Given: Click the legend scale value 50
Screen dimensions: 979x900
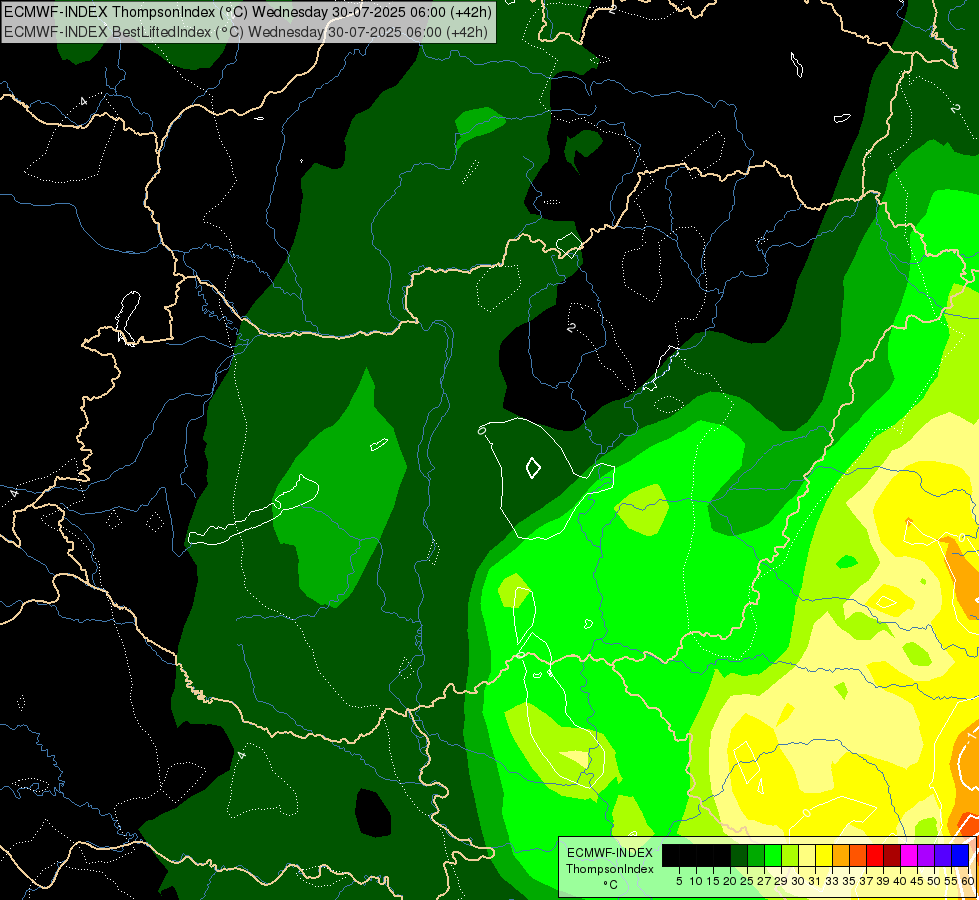Looking at the screenshot, I should [x=934, y=881].
